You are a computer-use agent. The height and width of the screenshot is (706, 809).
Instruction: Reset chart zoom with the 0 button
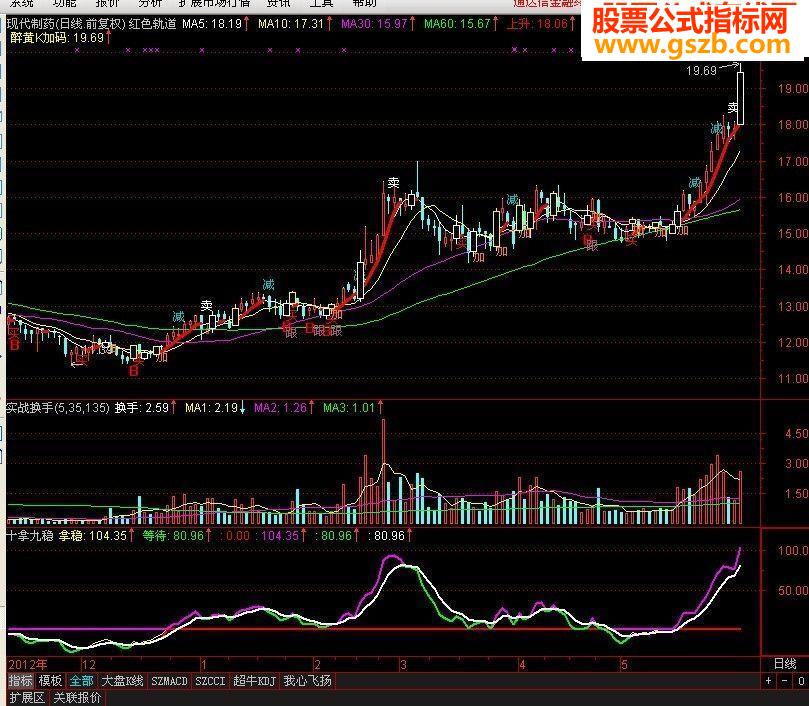pos(801,681)
